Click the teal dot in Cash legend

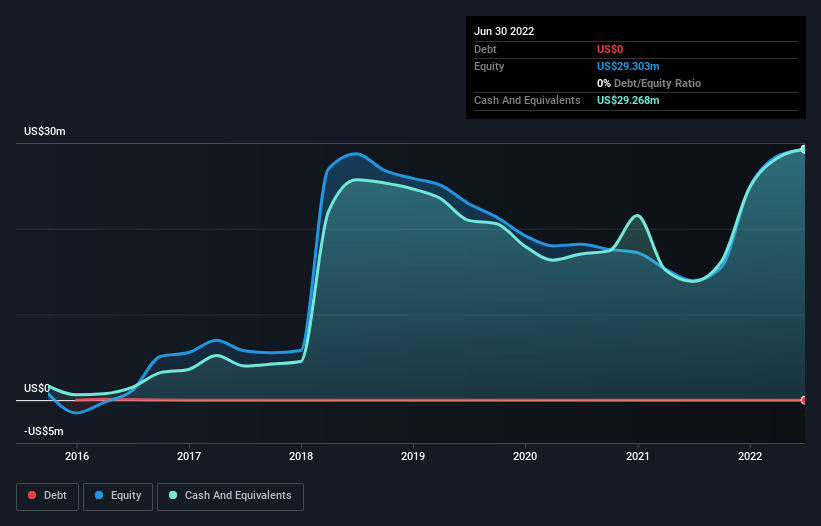coord(173,495)
